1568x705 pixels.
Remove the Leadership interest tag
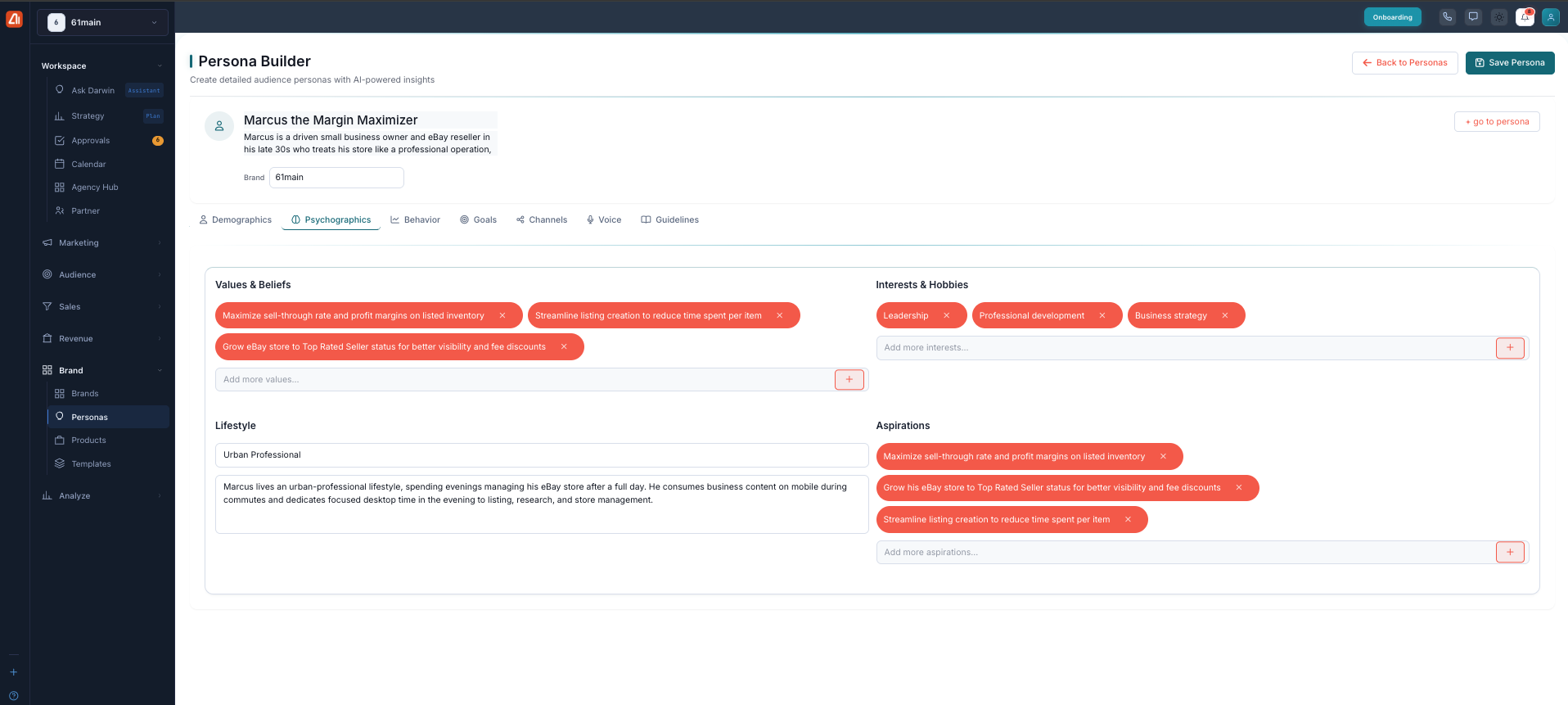click(x=947, y=316)
